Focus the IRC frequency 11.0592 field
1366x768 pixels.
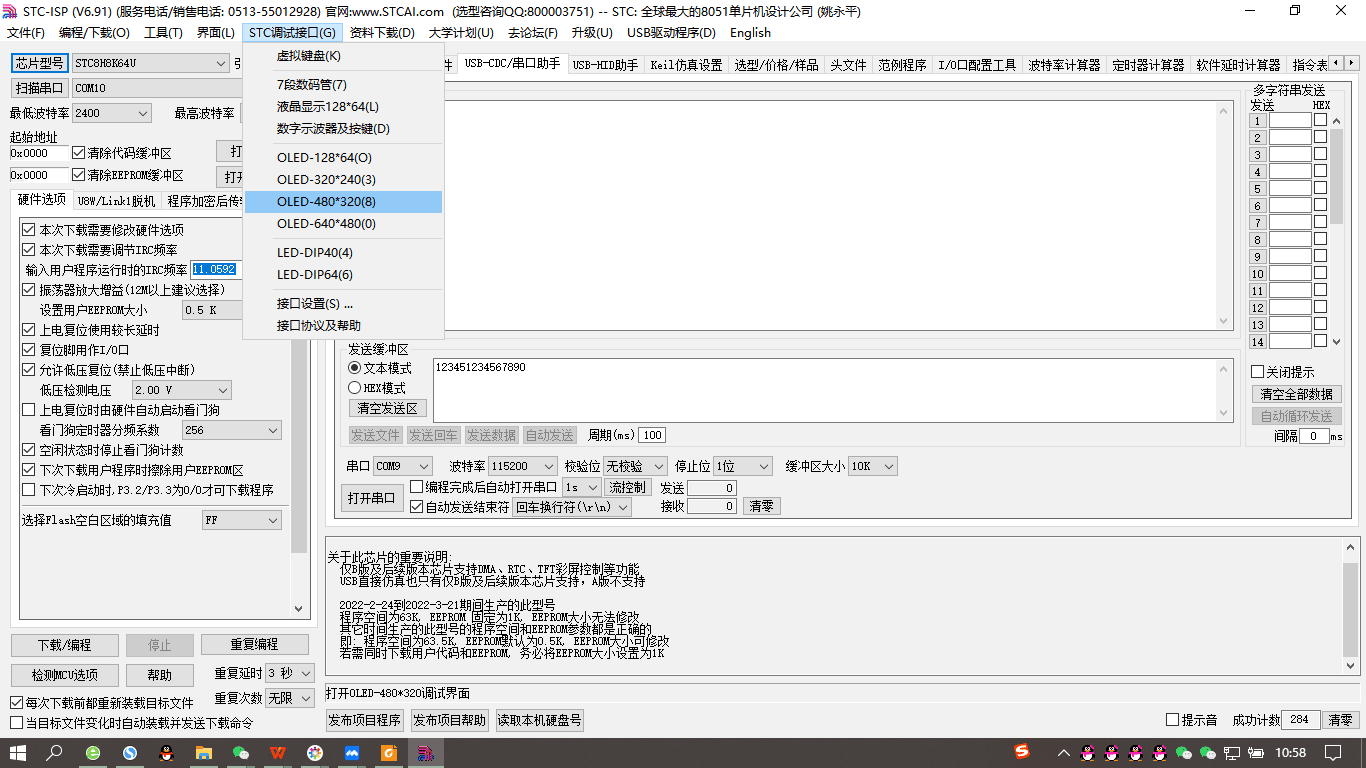pos(214,270)
